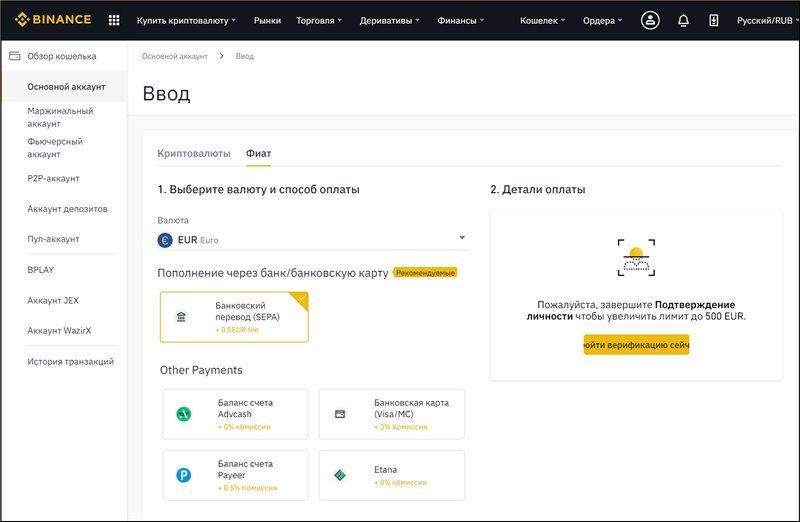The width and height of the screenshot is (800, 522).
Task: Open the notifications bell
Action: pyautogui.click(x=683, y=20)
